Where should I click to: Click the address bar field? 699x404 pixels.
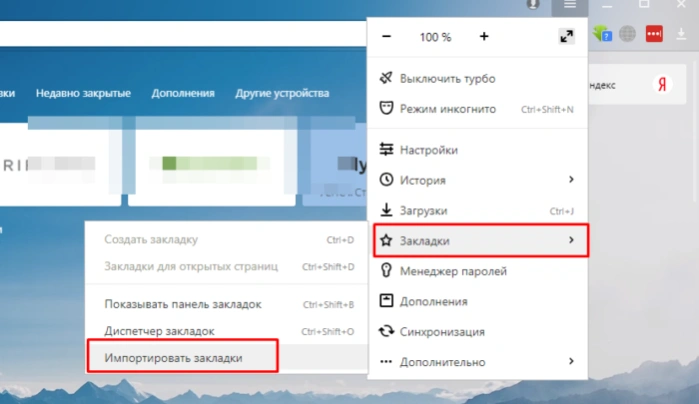tap(183, 34)
